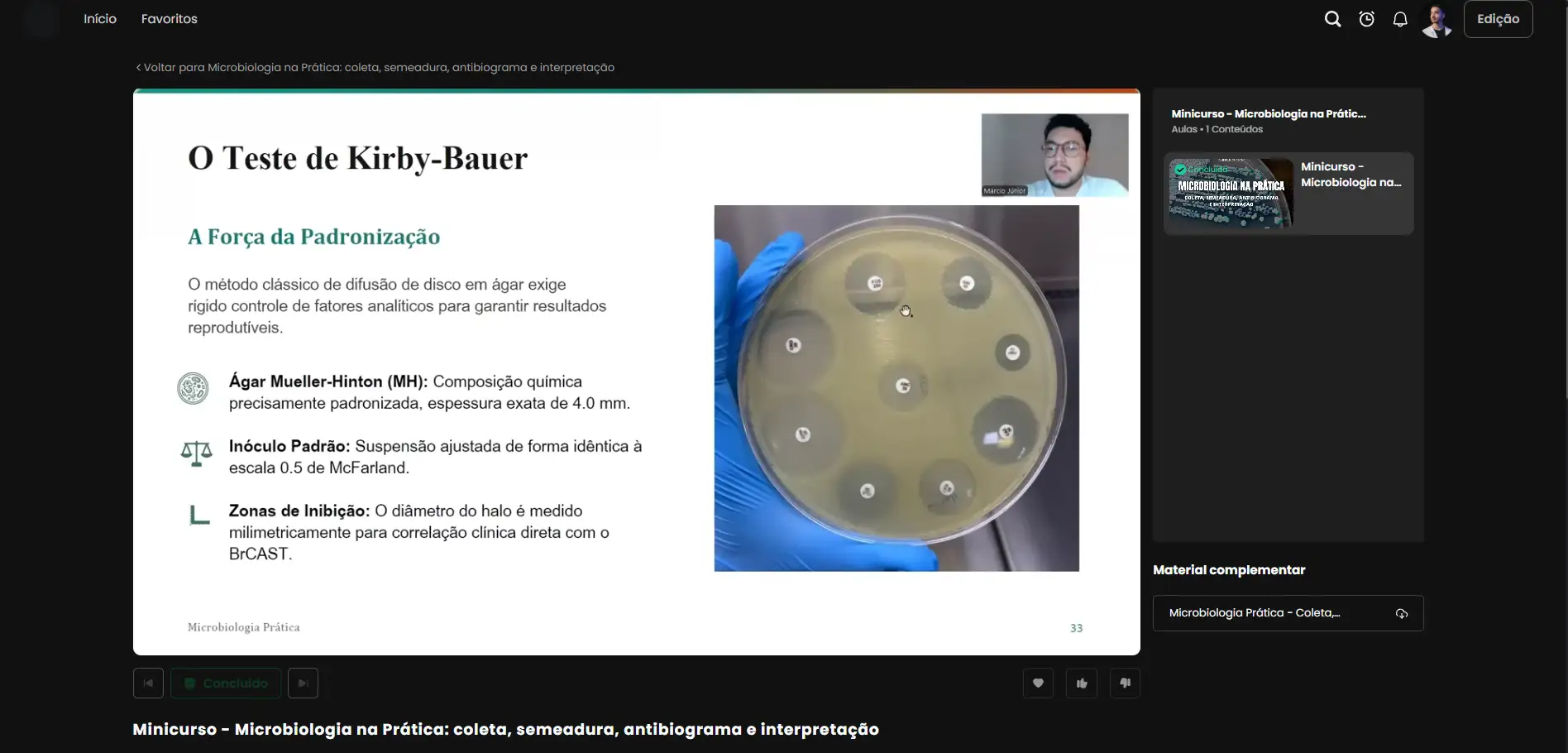Toggle the Concluído completion button

tap(226, 683)
